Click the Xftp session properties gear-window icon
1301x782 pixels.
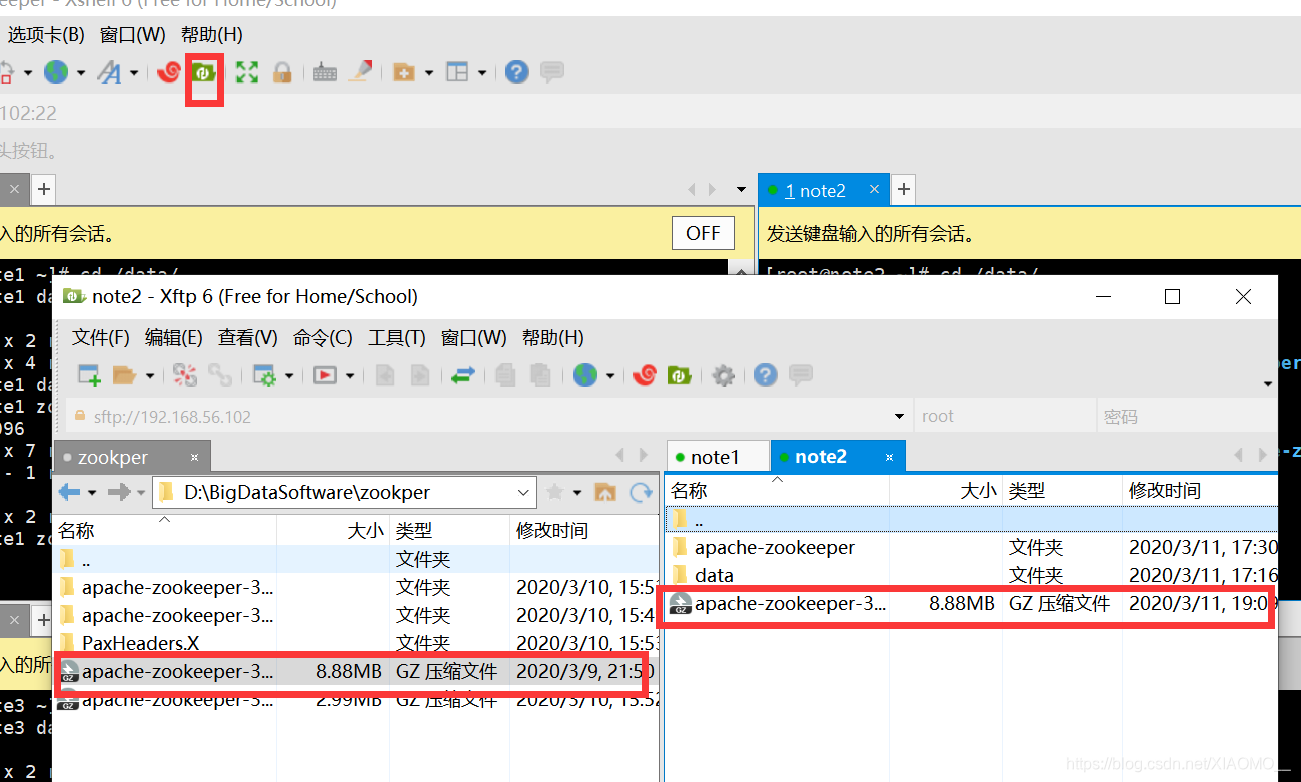[264, 375]
